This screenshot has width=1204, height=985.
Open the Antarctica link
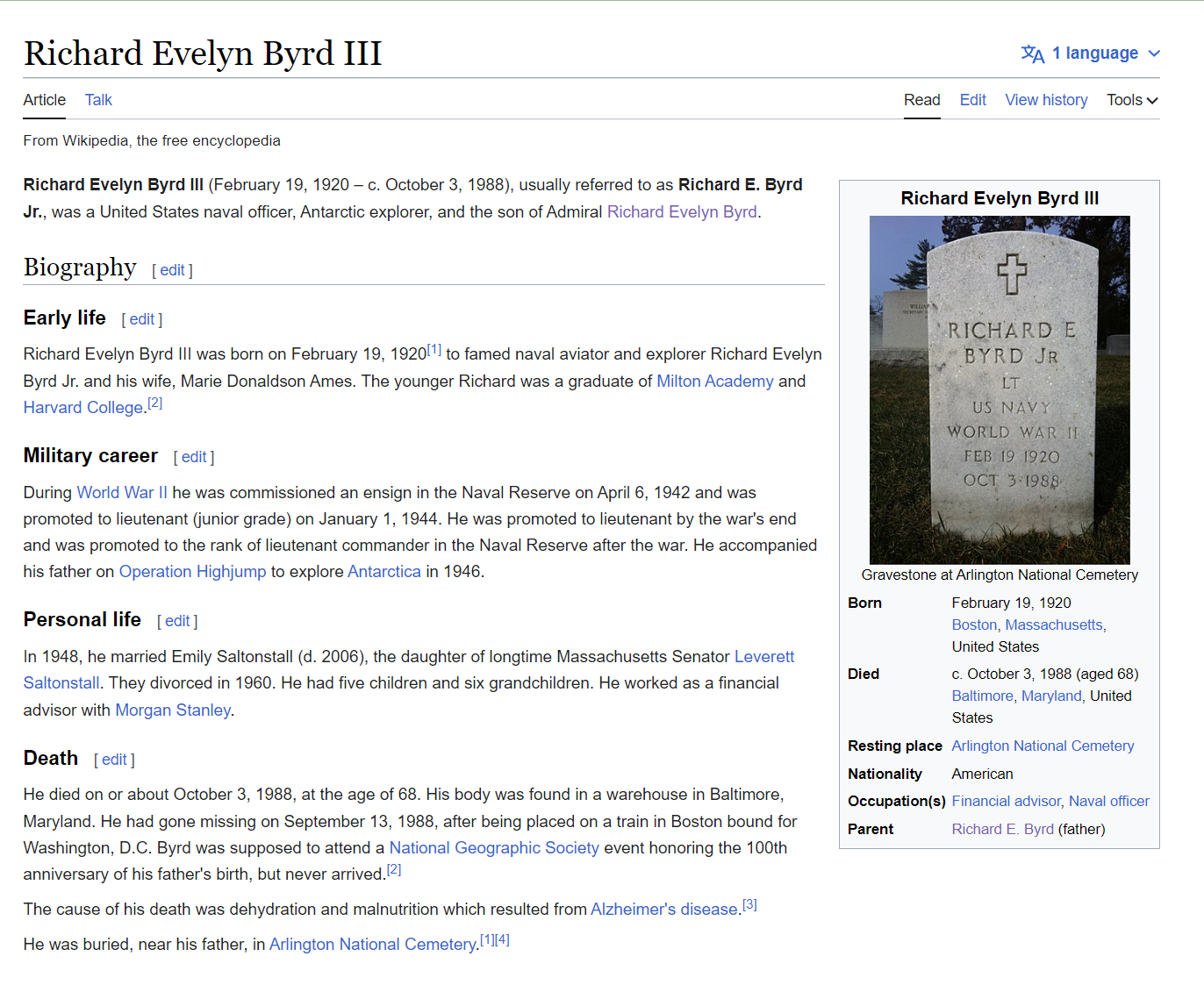[384, 571]
